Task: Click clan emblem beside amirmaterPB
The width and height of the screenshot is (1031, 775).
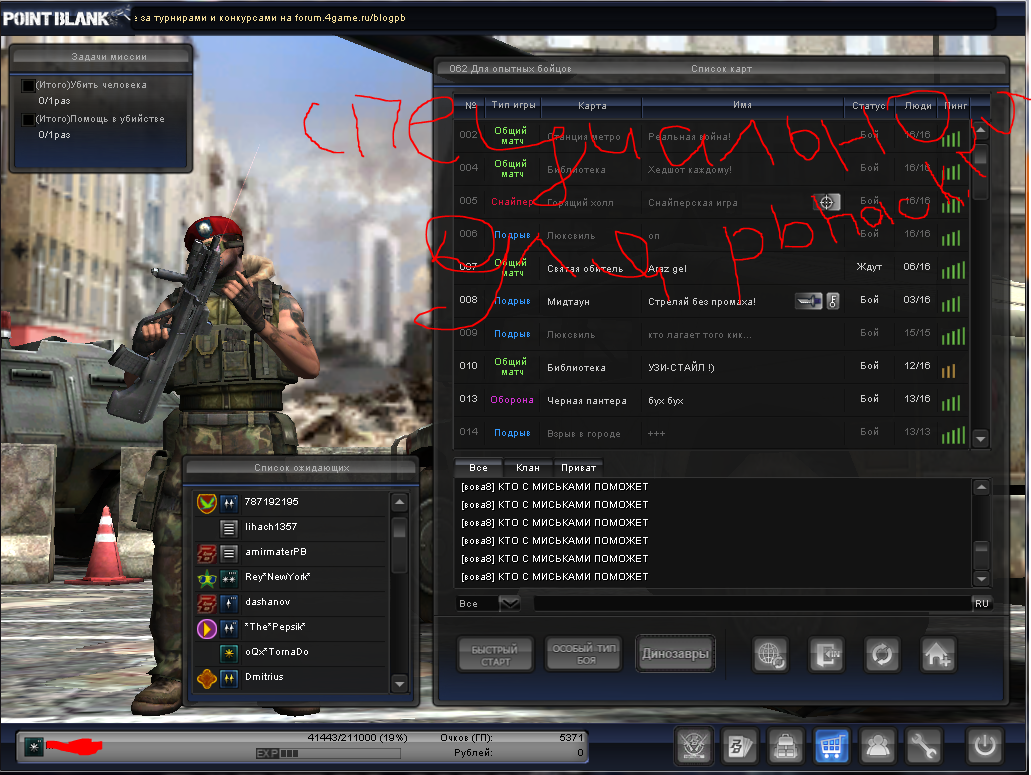Action: tap(206, 553)
